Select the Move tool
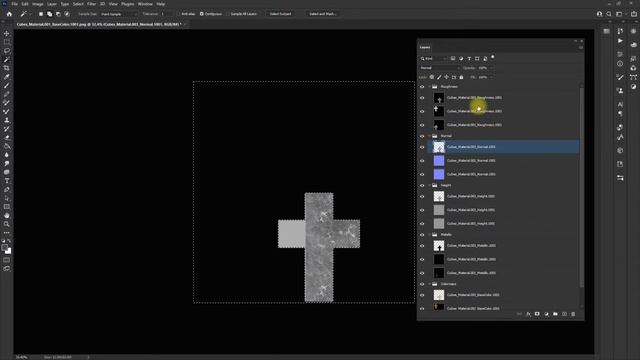640x360 pixels. (7, 33)
